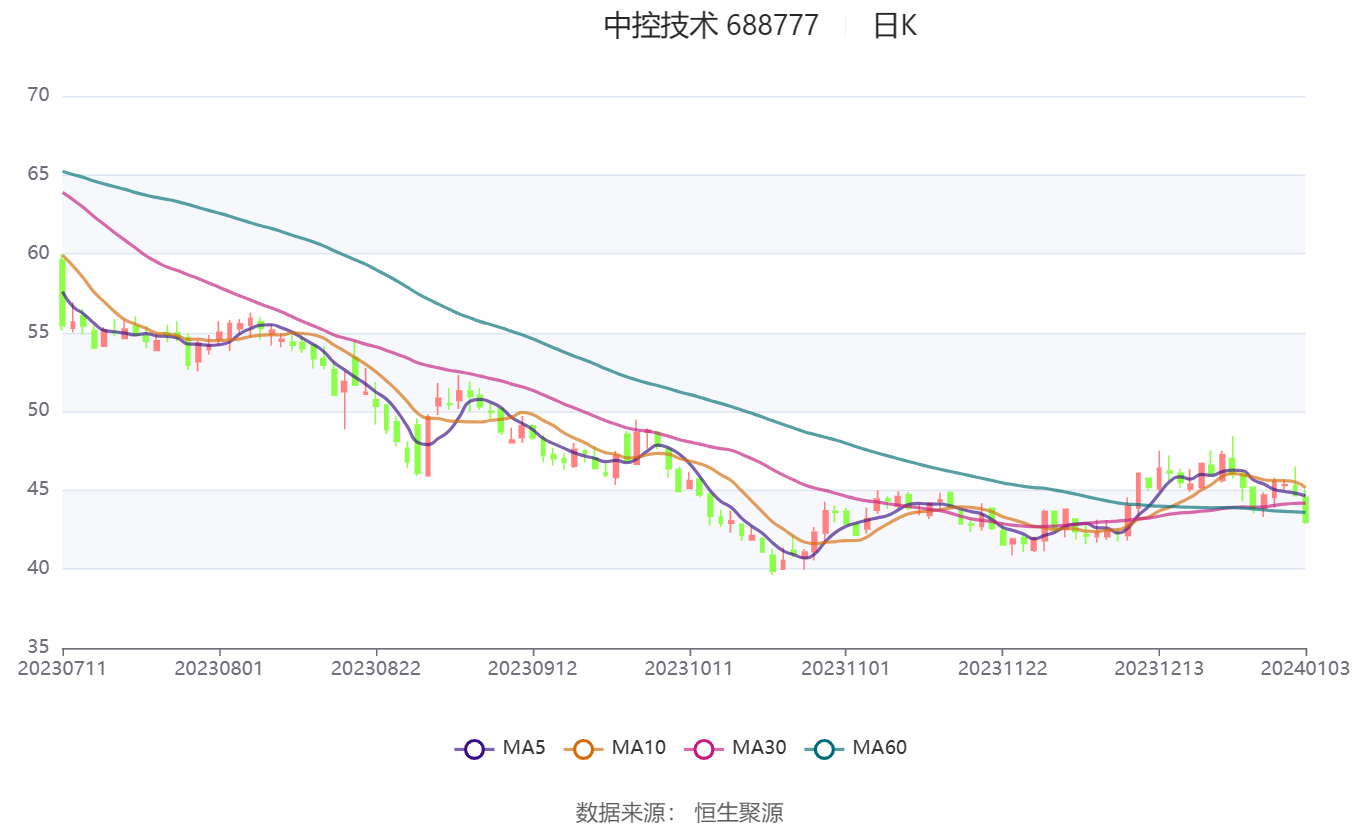Toggle the MA30 legend series

point(735,748)
